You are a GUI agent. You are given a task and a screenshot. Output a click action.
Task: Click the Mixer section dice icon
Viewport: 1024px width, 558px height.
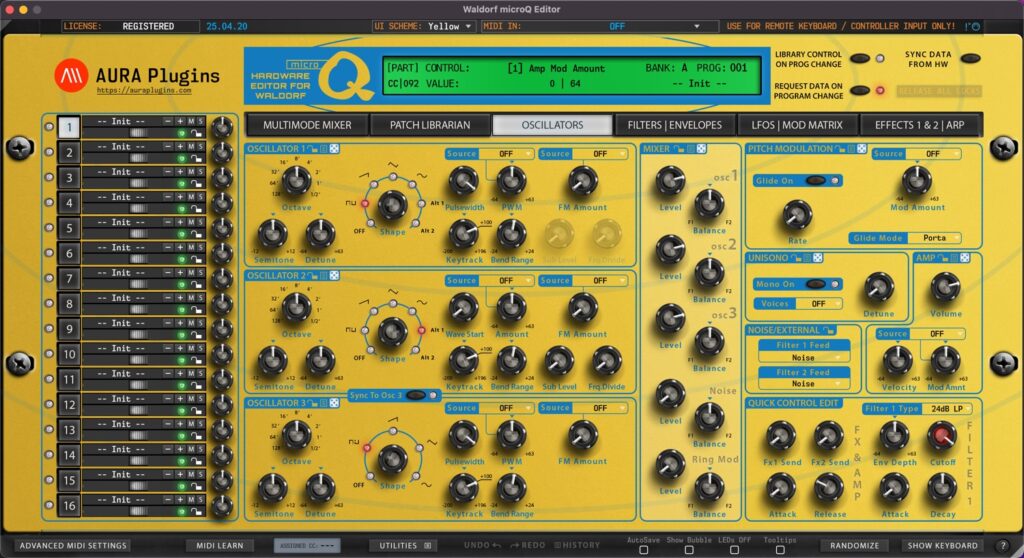point(701,149)
